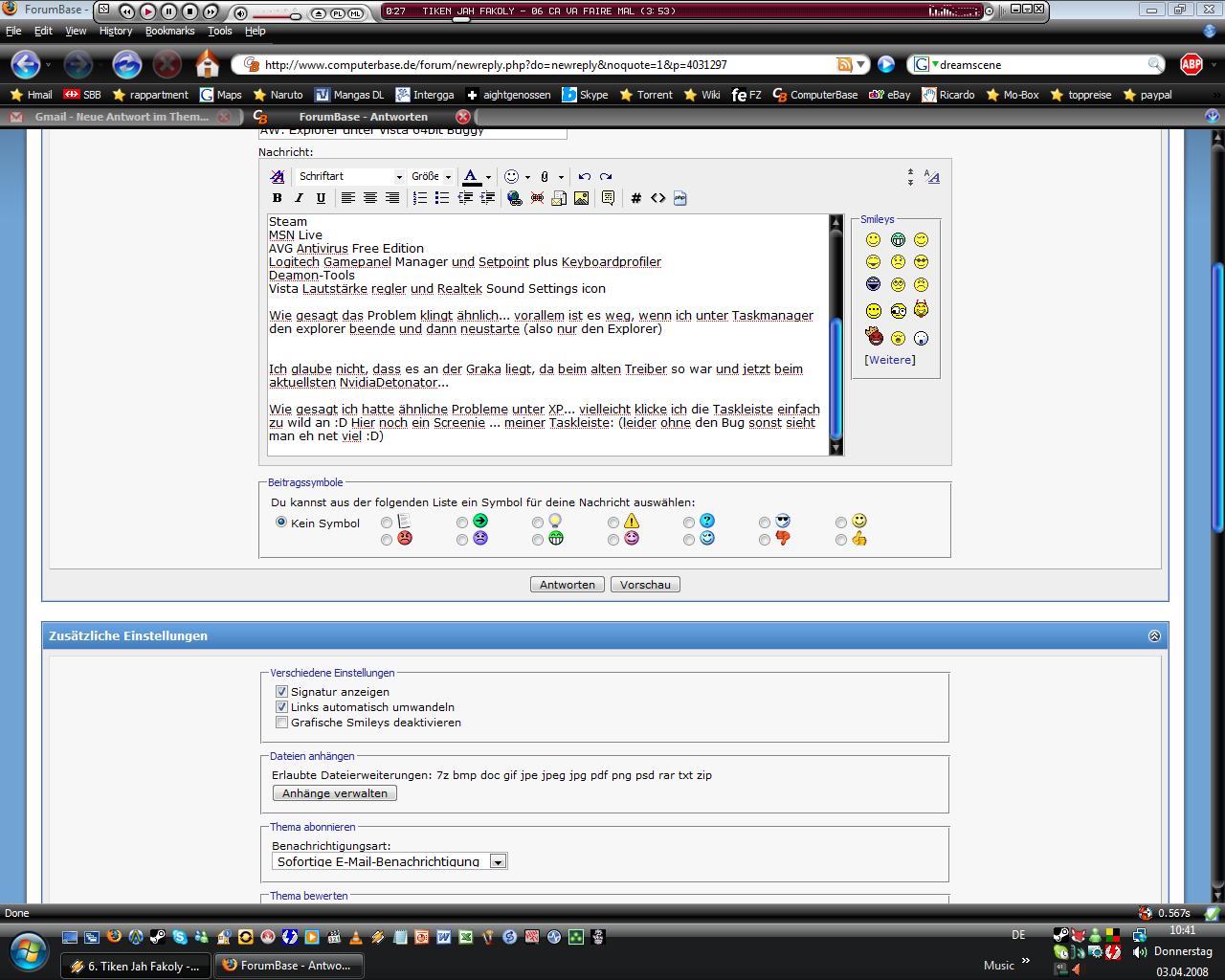Collapse the 'Zusätzliche Einstellungen' section

coord(1154,635)
